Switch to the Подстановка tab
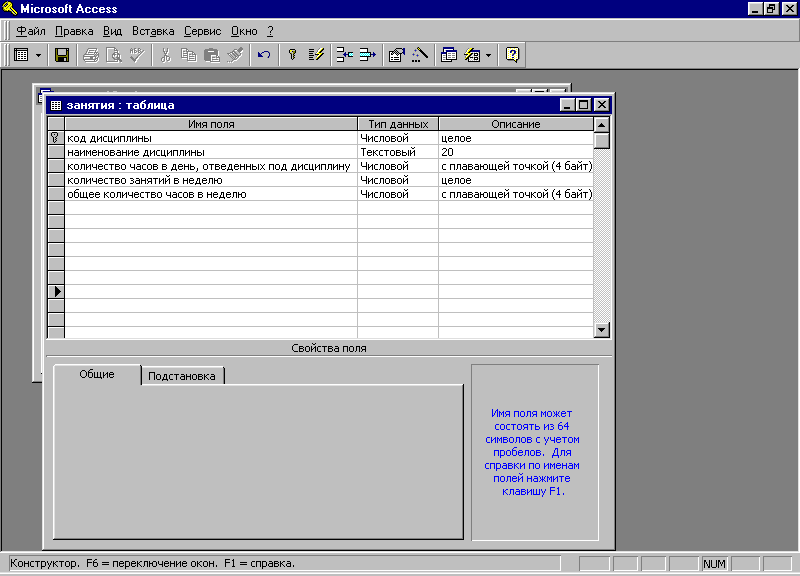The image size is (800, 576). tap(182, 376)
